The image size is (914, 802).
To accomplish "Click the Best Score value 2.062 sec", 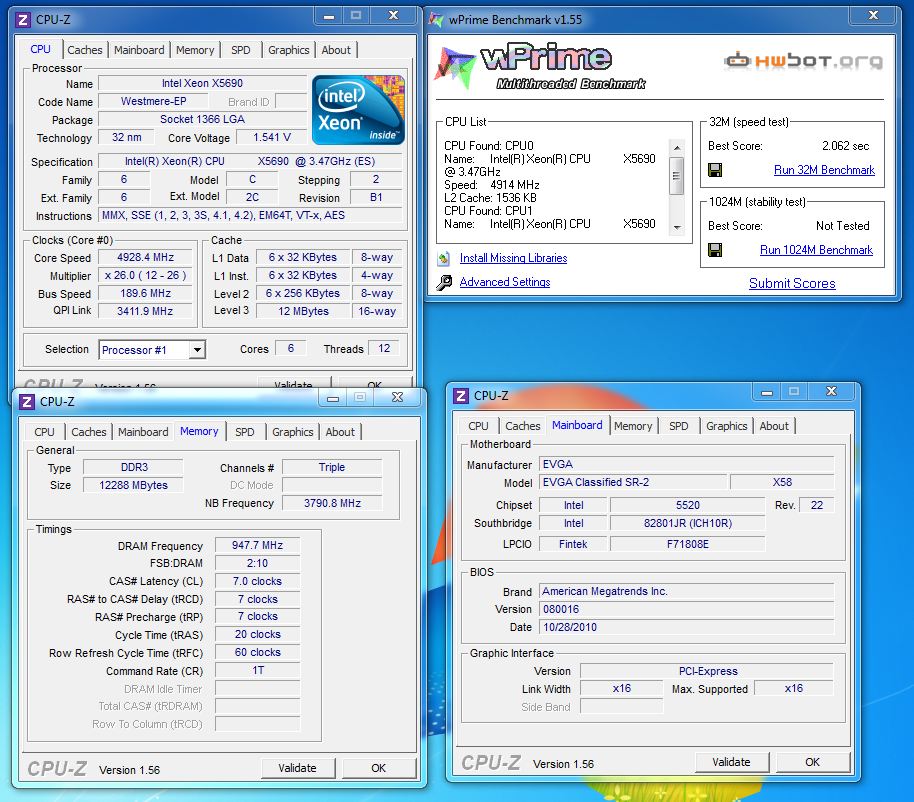I will pyautogui.click(x=845, y=146).
